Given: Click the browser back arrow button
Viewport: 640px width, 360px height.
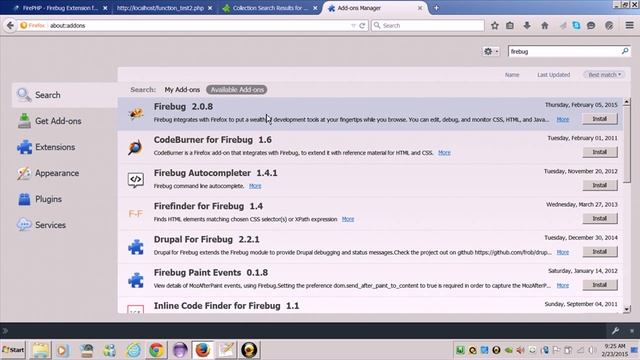Looking at the screenshot, I should coord(10,25).
